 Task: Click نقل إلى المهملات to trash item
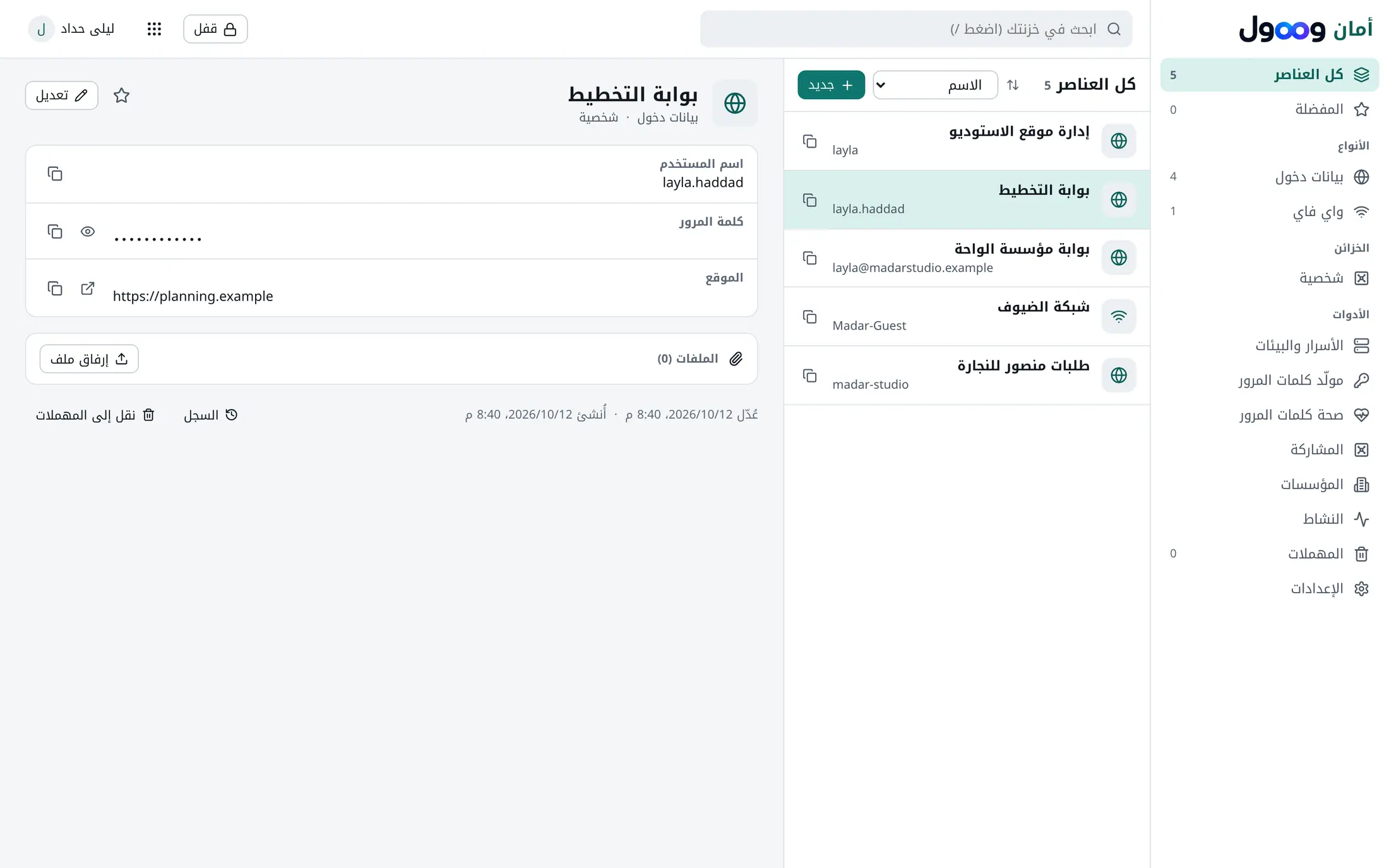tap(95, 415)
